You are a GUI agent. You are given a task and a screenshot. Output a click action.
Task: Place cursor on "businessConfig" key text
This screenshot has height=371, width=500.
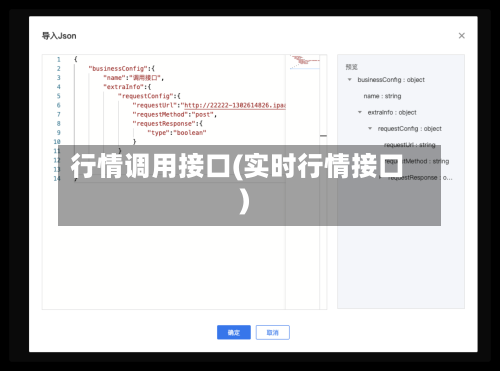[x=118, y=69]
